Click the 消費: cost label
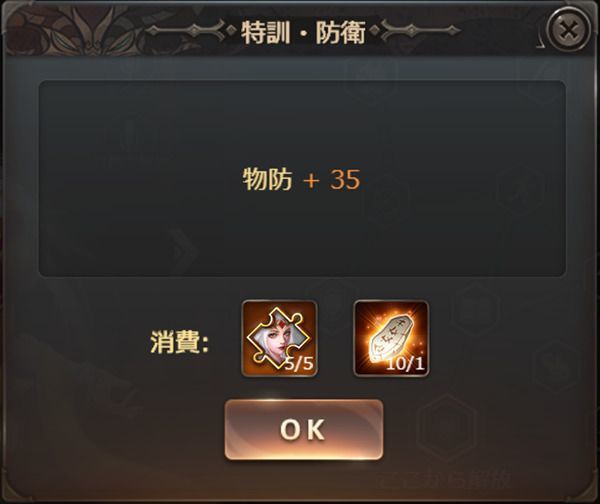 (x=179, y=342)
